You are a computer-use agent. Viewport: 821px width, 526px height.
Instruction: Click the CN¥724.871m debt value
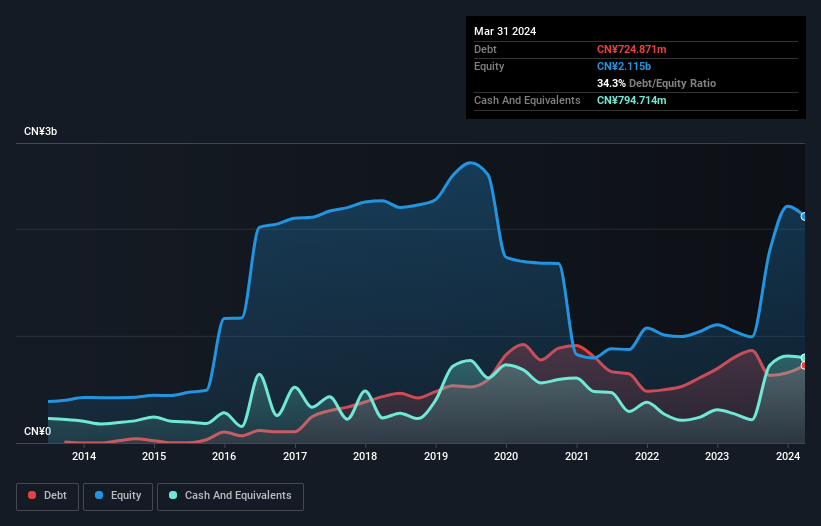(x=631, y=49)
